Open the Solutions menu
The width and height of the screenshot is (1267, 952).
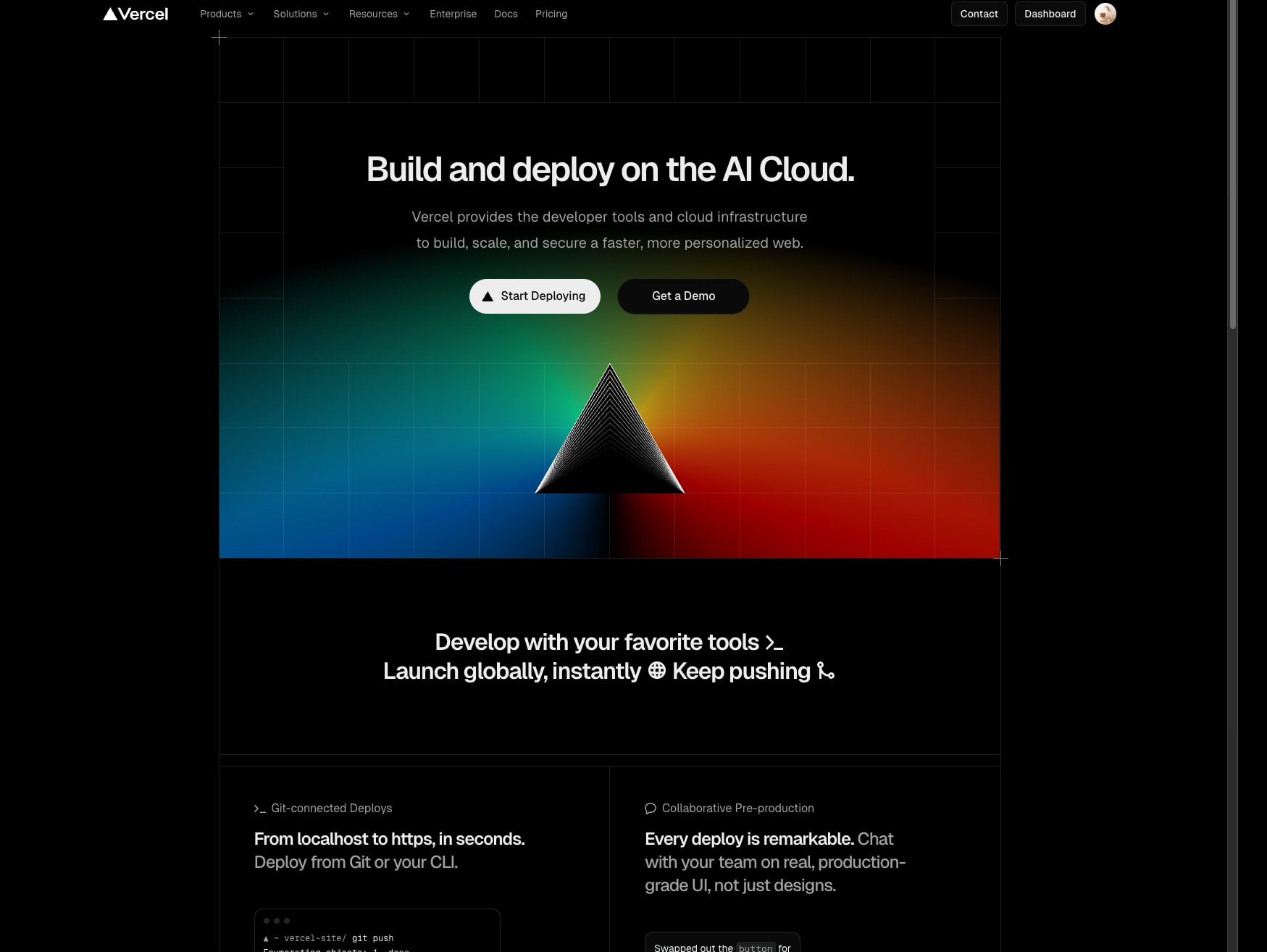pos(301,14)
